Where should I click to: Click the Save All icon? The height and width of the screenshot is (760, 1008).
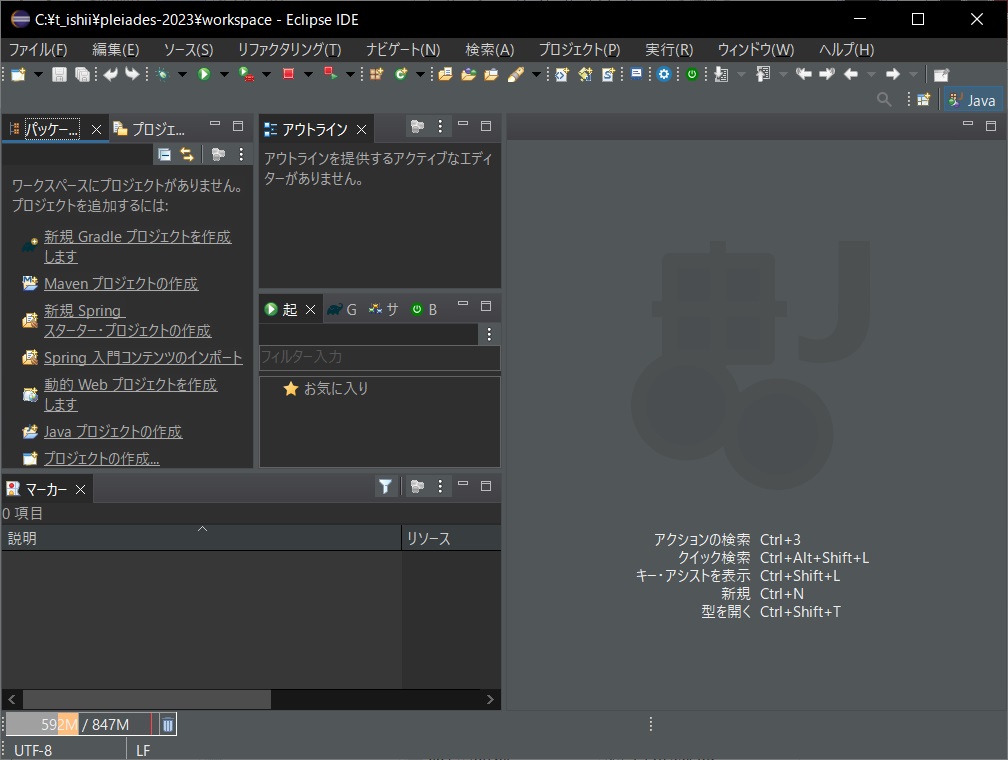82,75
